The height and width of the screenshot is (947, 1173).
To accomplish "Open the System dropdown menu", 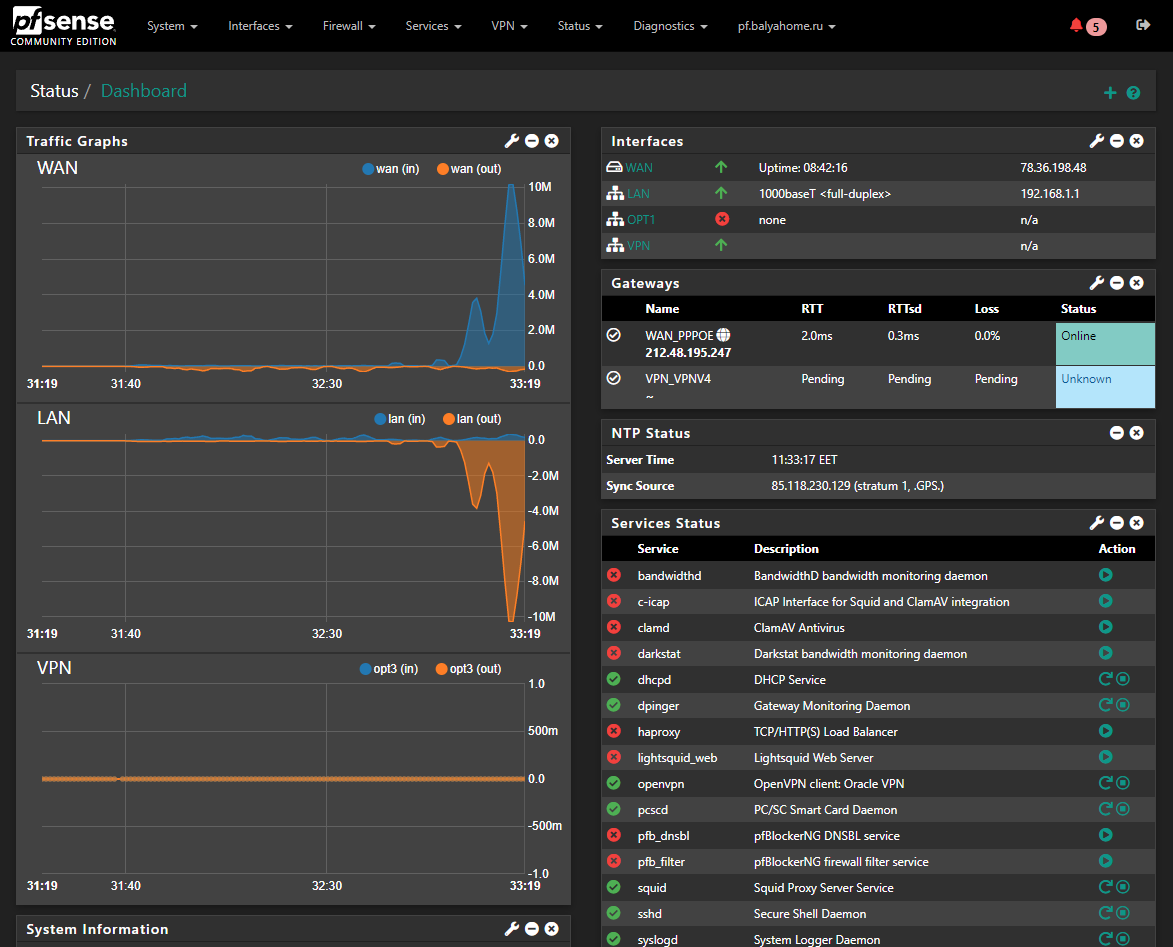I will (x=172, y=26).
